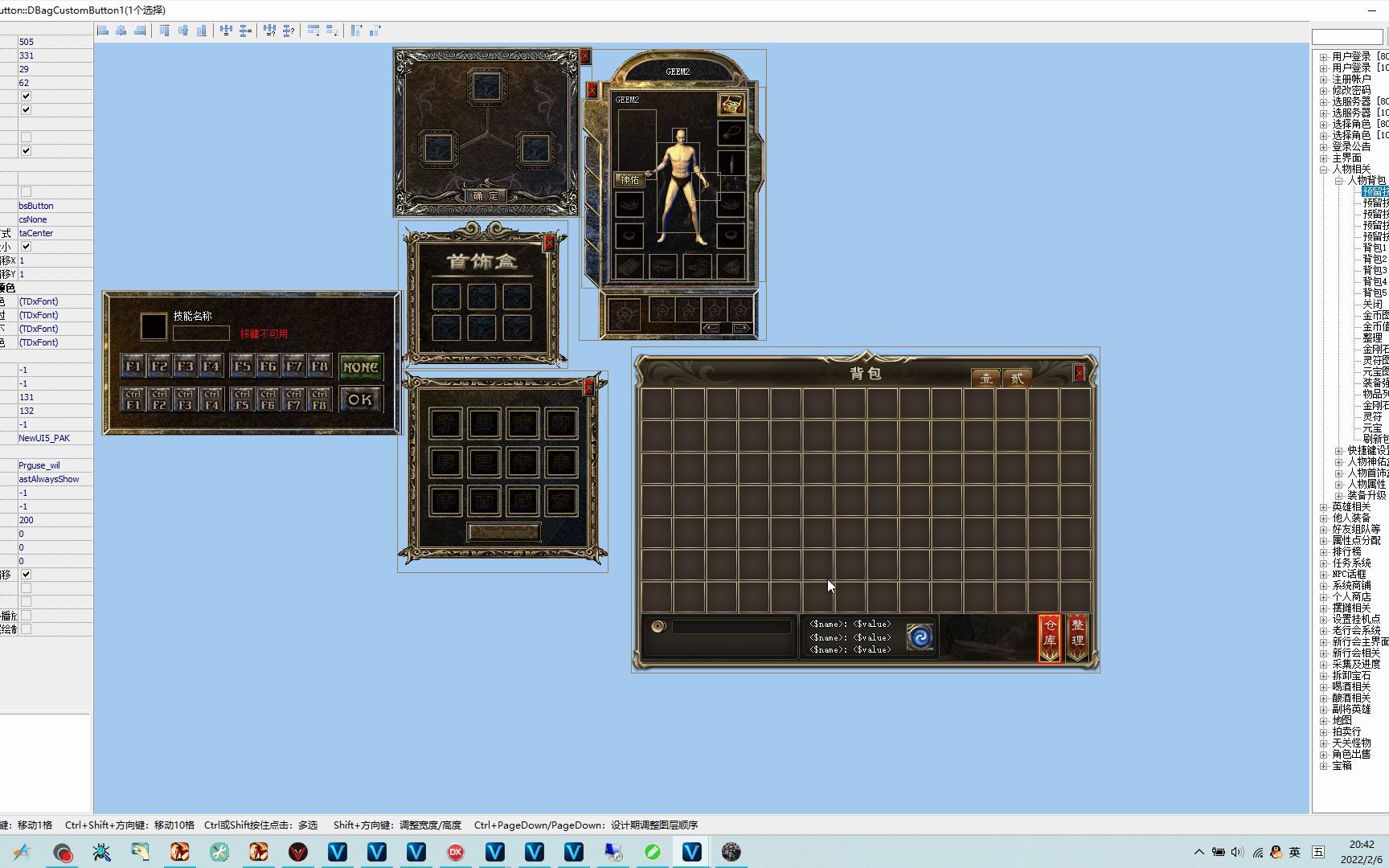The width and height of the screenshot is (1389, 868).
Task: Align selected controls to top edges
Action: click(x=164, y=31)
